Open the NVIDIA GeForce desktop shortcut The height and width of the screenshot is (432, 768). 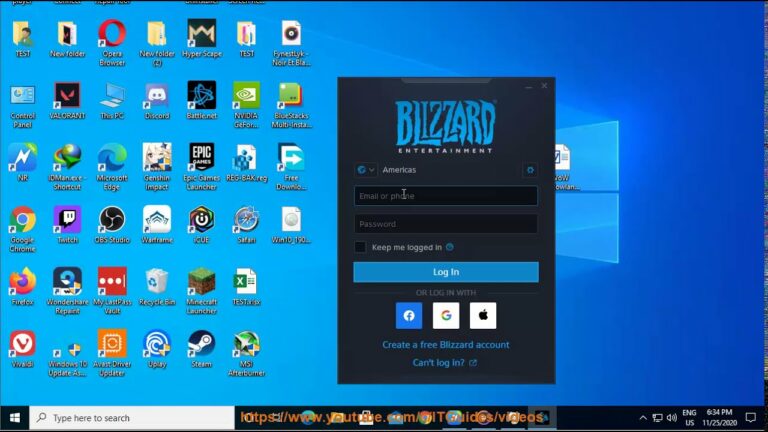click(246, 105)
